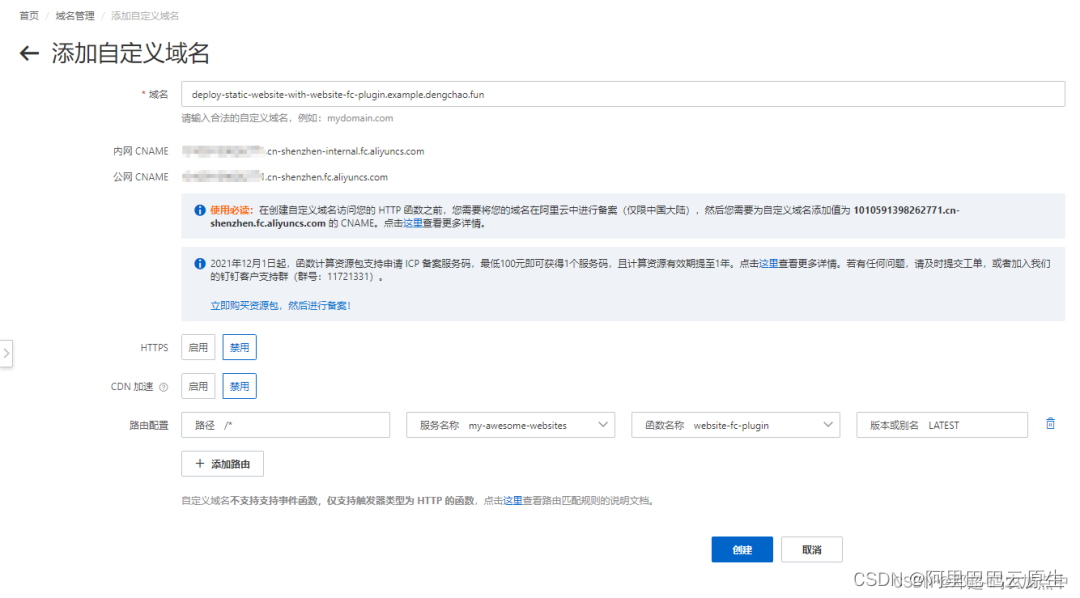Expand the collapsed left sidebar panel arrow
The height and width of the screenshot is (598, 1080).
(x=6, y=353)
